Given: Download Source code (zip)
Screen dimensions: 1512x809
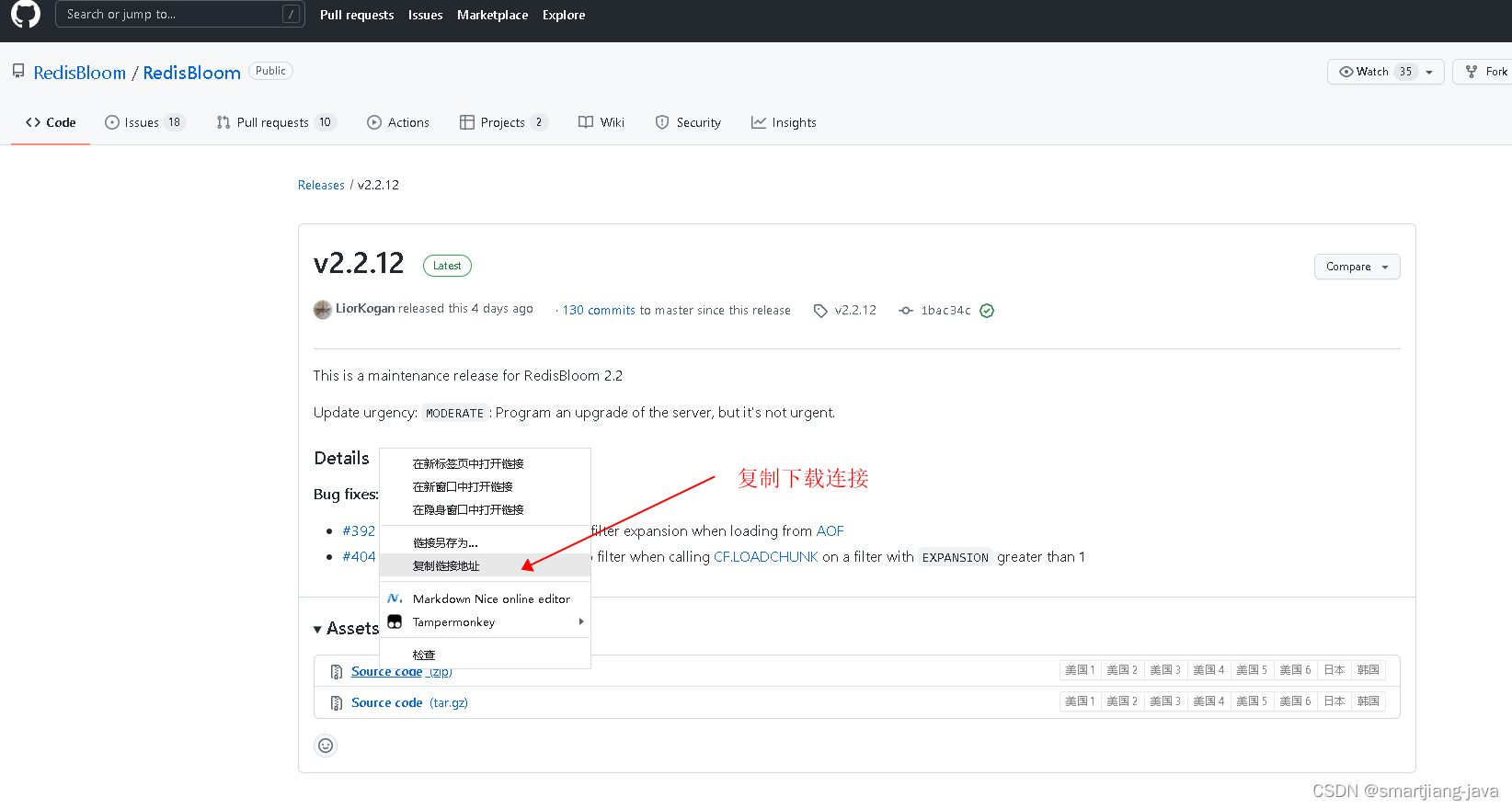Looking at the screenshot, I should click(402, 672).
